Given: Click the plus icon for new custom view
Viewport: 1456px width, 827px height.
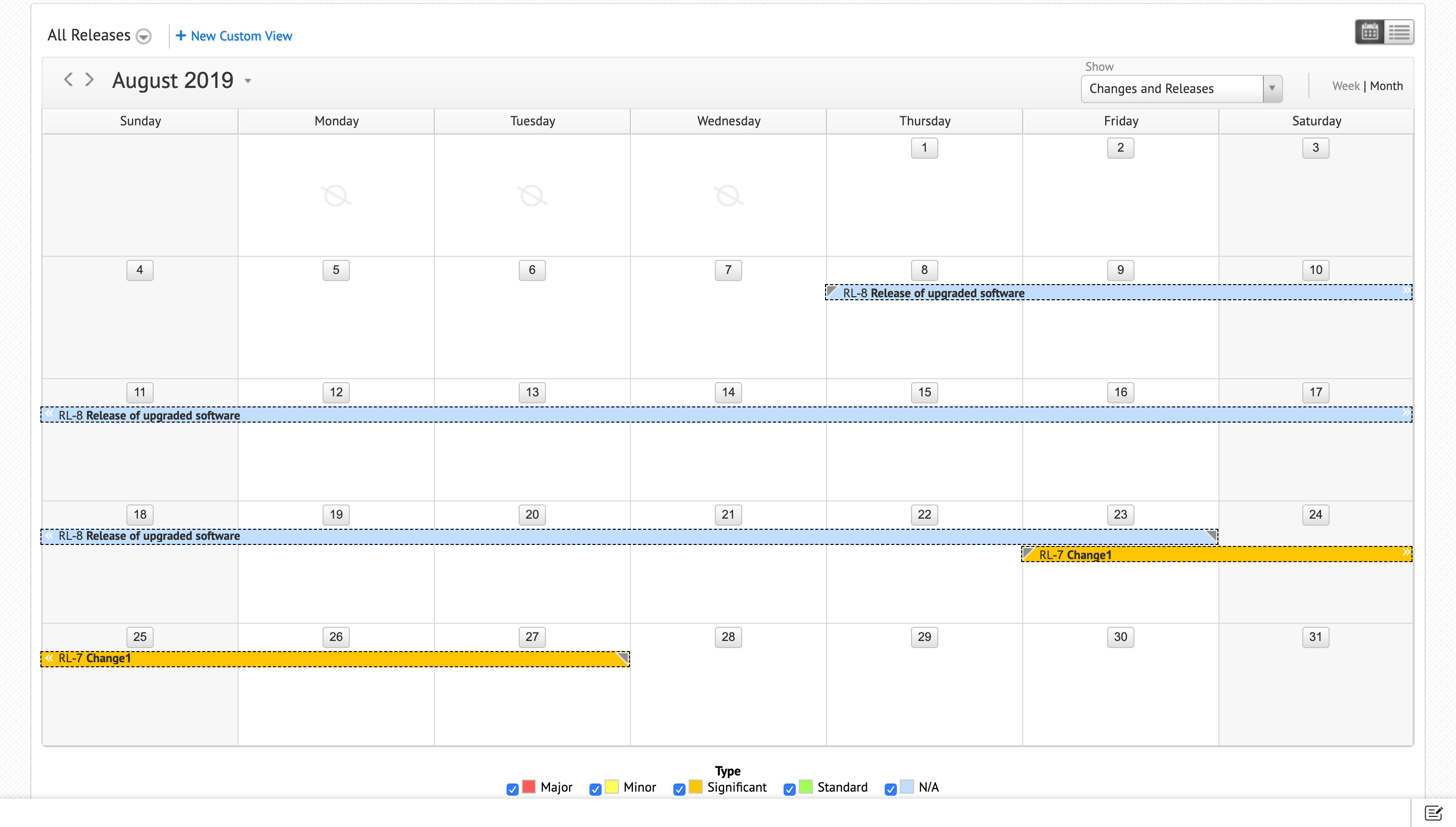Looking at the screenshot, I should click(180, 36).
